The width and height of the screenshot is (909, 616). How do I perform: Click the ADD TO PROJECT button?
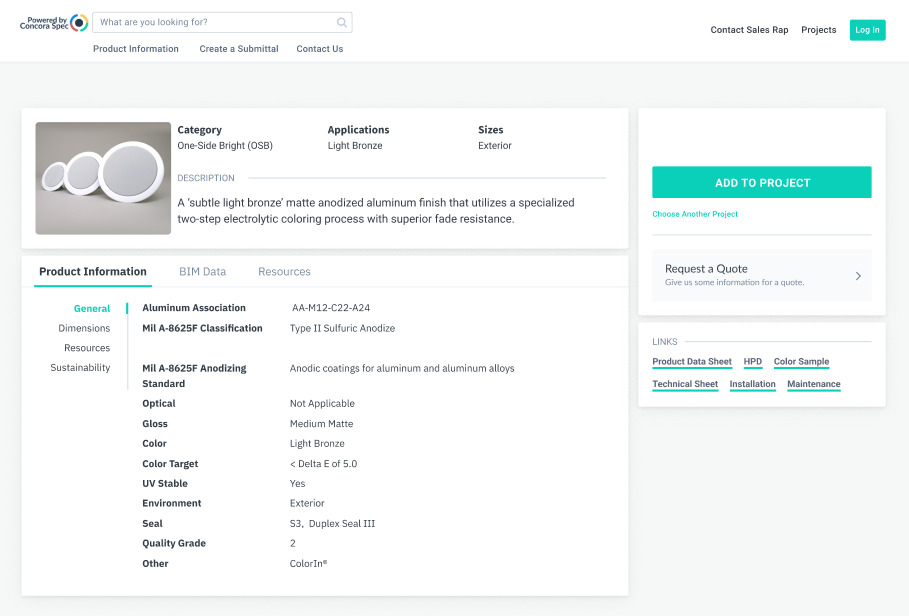coord(761,183)
